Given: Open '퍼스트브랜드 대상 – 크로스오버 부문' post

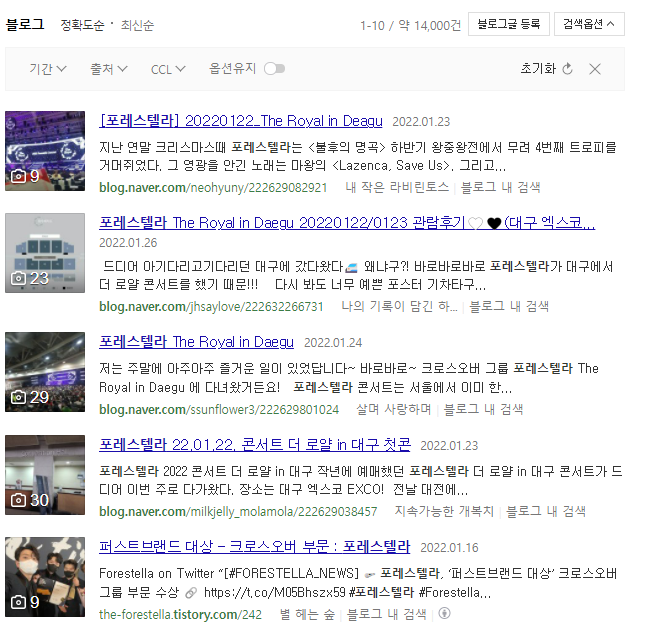Looking at the screenshot, I should [255, 547].
